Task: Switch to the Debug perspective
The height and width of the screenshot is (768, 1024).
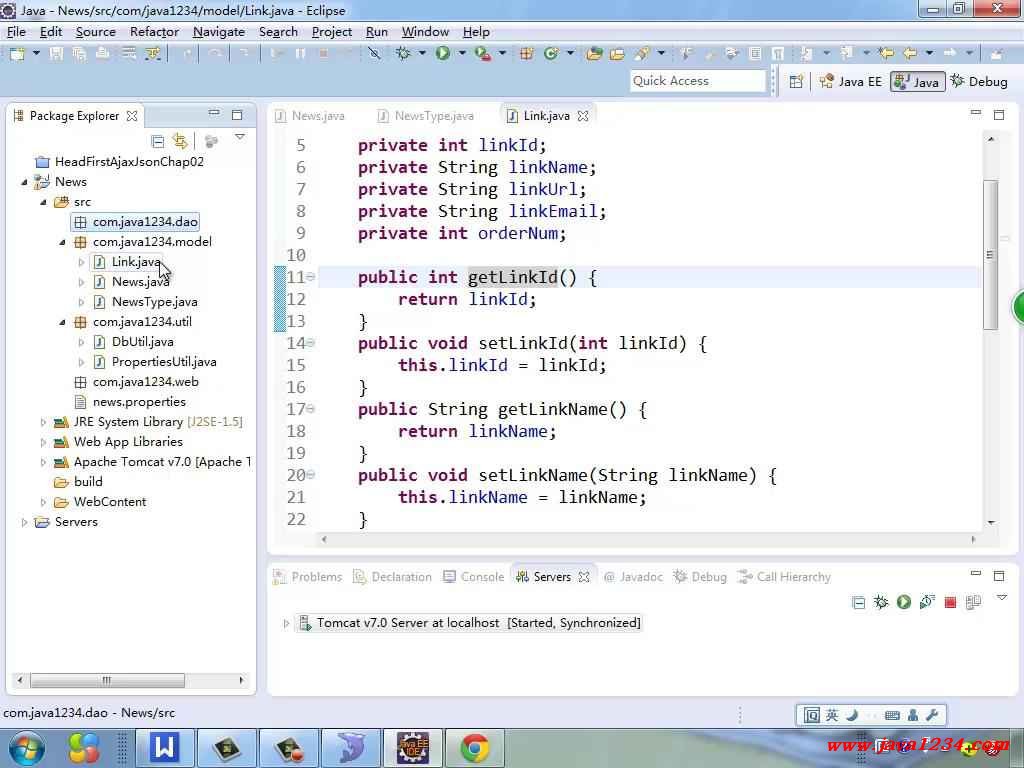Action: [979, 82]
